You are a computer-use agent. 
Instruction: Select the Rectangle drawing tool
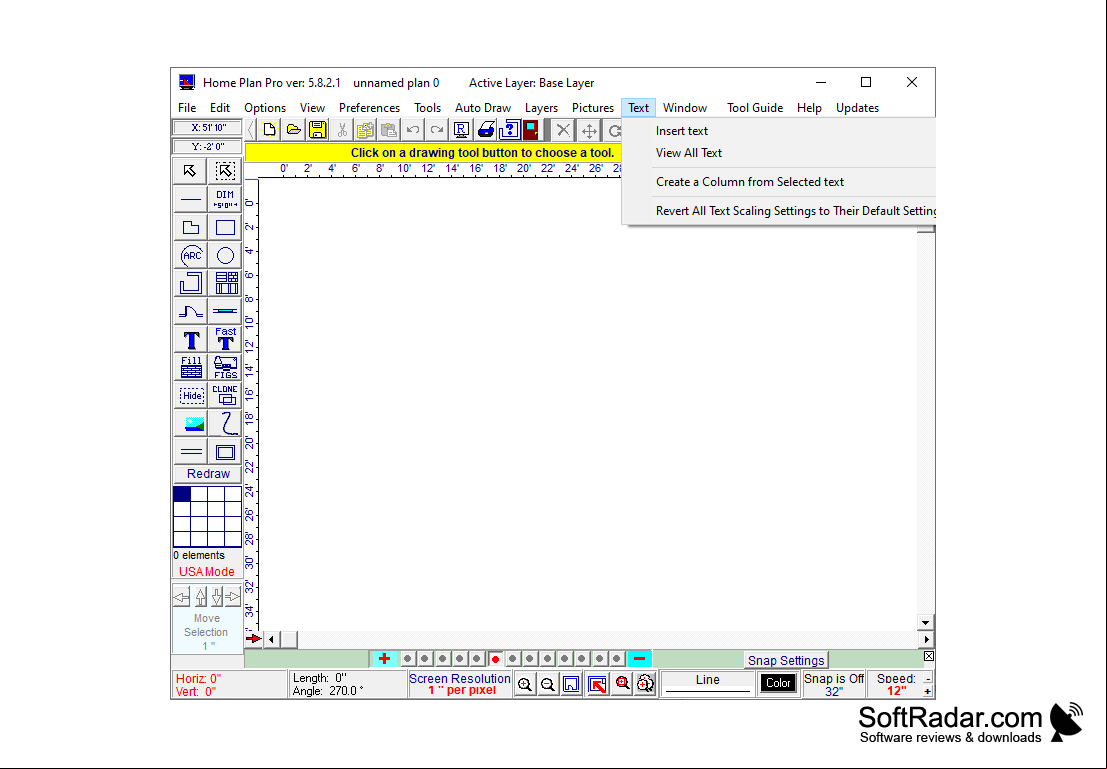225,227
